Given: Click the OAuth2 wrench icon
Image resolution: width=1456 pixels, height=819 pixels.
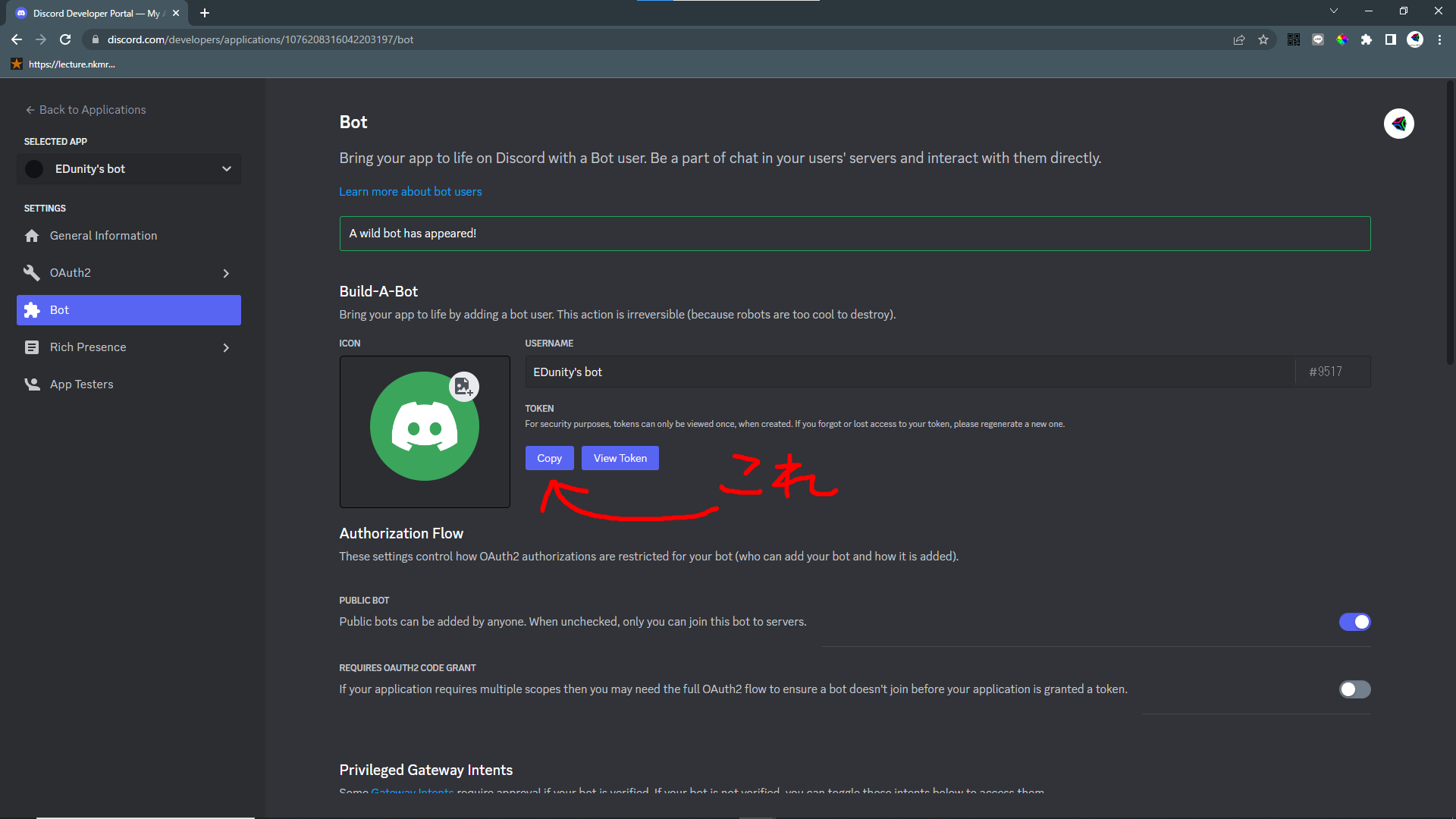Looking at the screenshot, I should (x=32, y=273).
